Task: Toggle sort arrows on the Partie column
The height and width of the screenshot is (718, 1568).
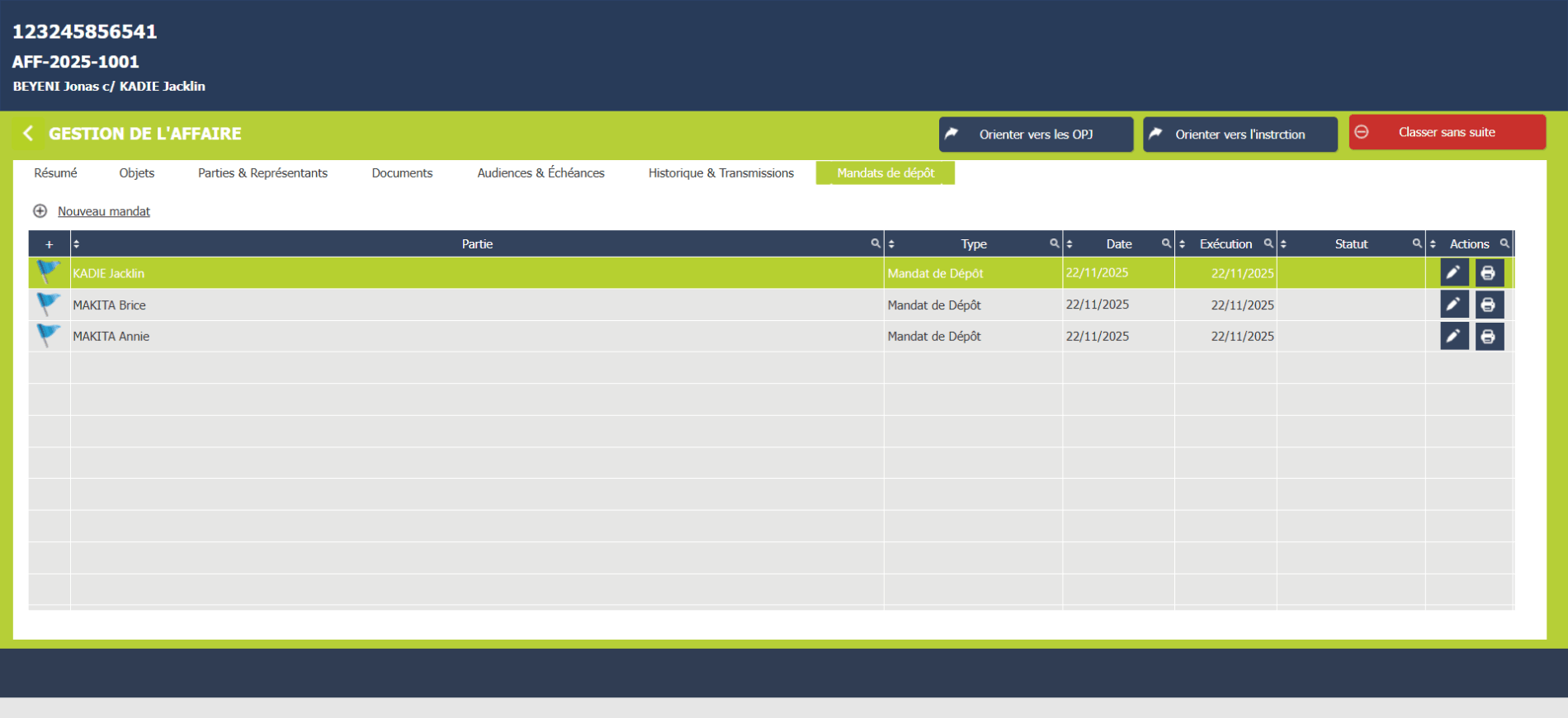Action: (77, 244)
